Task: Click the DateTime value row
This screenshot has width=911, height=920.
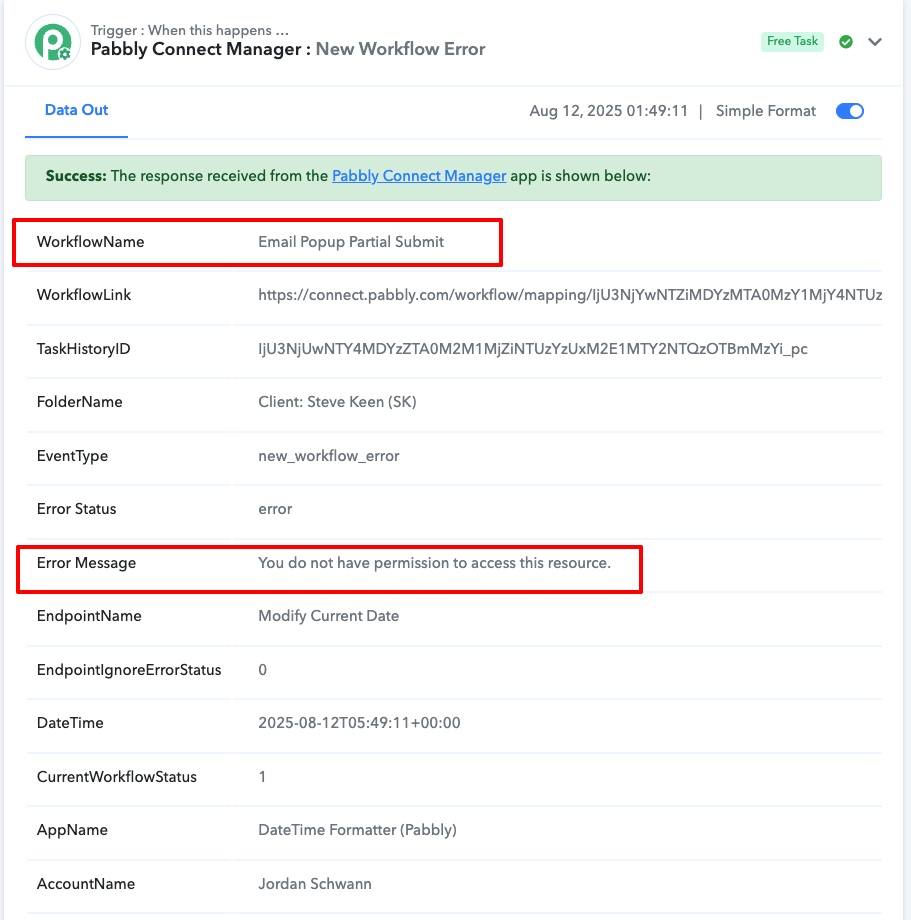Action: (x=454, y=723)
